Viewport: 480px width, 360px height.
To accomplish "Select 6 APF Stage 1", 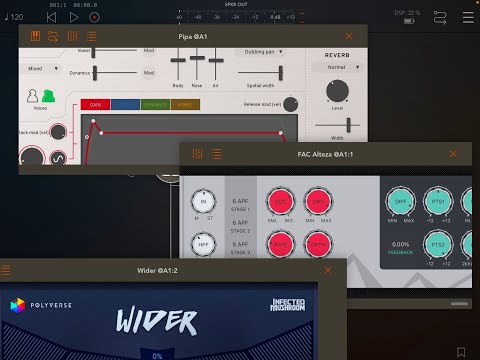I will tap(240, 205).
